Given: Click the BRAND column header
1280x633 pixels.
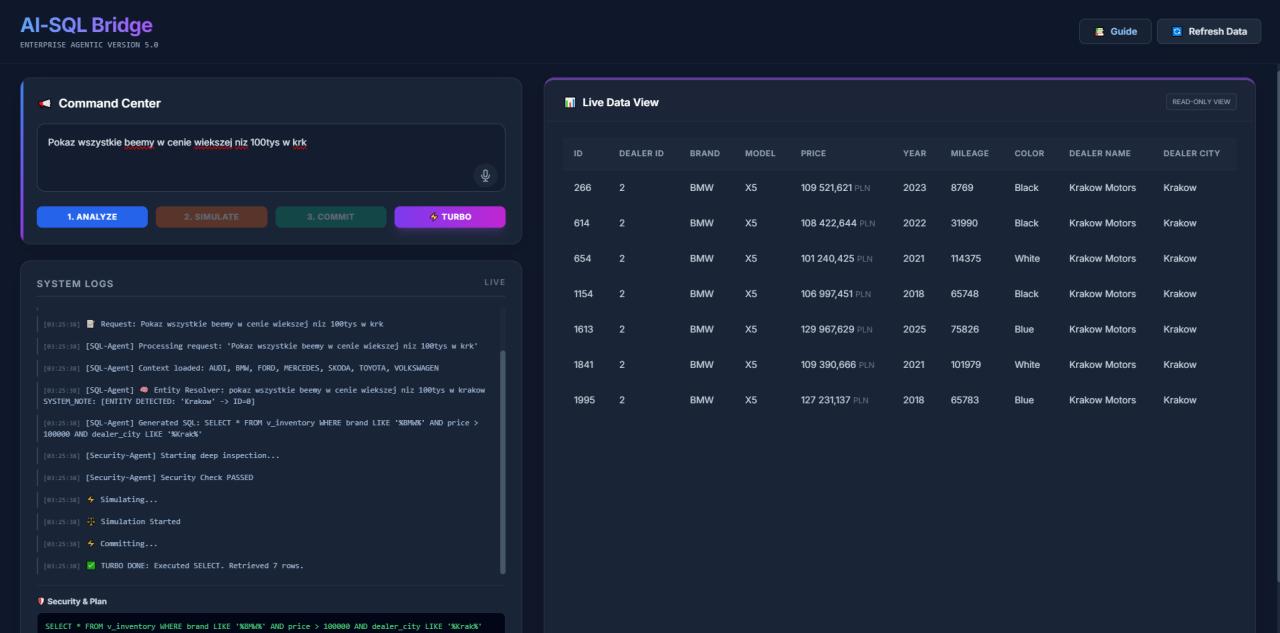Looking at the screenshot, I should (705, 154).
